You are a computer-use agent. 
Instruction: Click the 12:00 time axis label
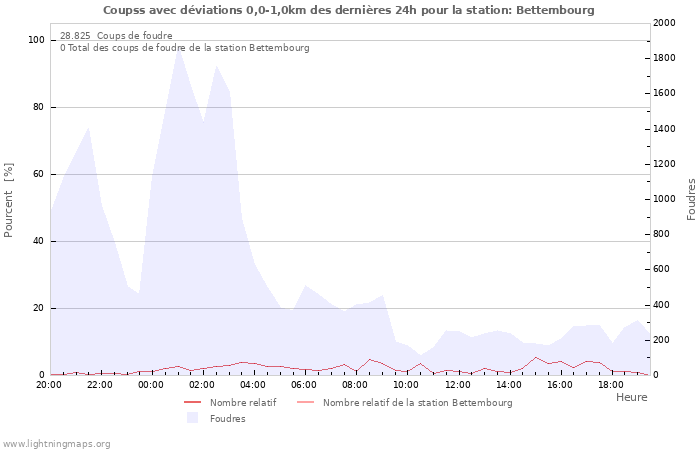[458, 385]
